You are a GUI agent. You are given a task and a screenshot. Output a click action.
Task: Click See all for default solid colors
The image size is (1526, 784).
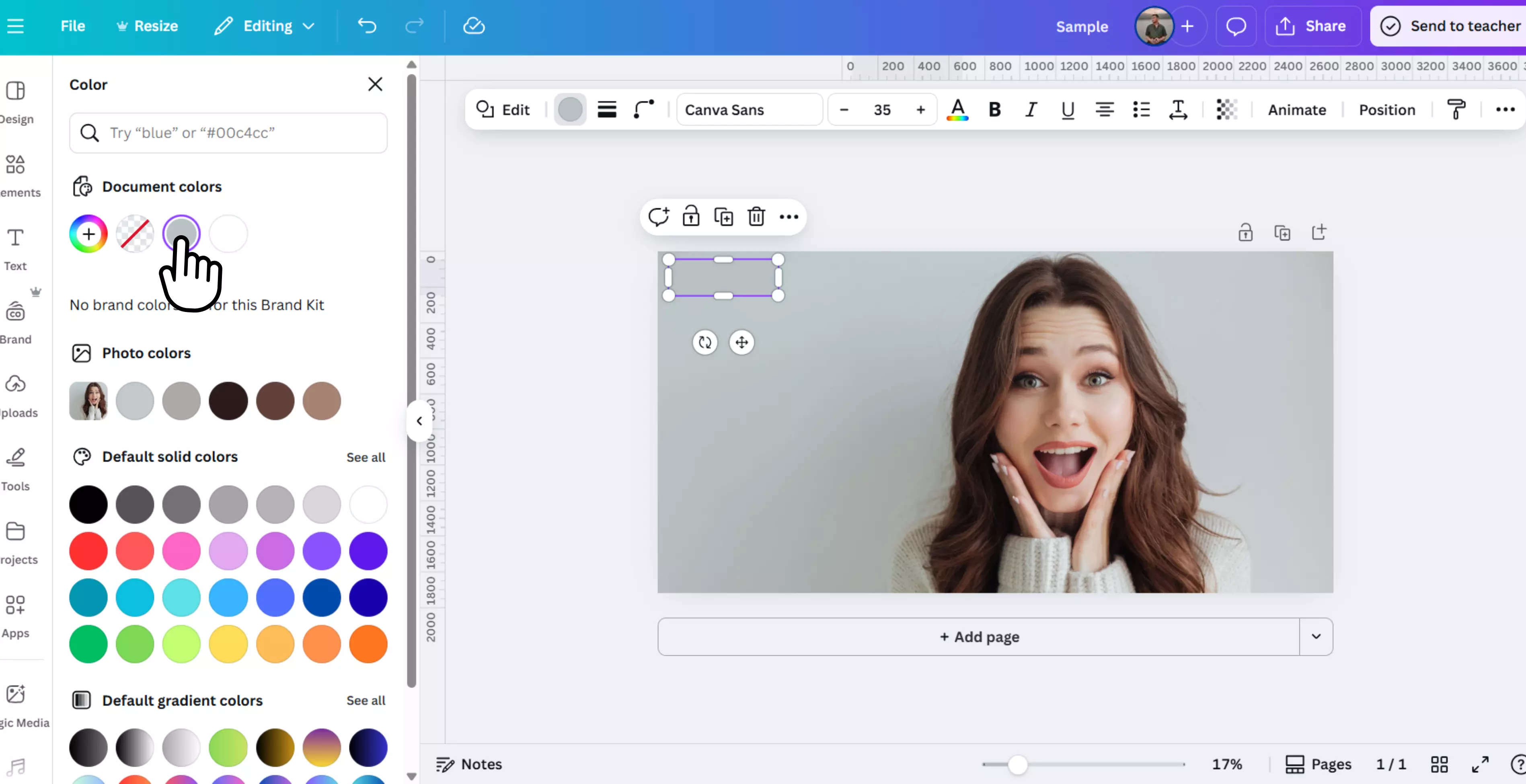[x=366, y=457]
